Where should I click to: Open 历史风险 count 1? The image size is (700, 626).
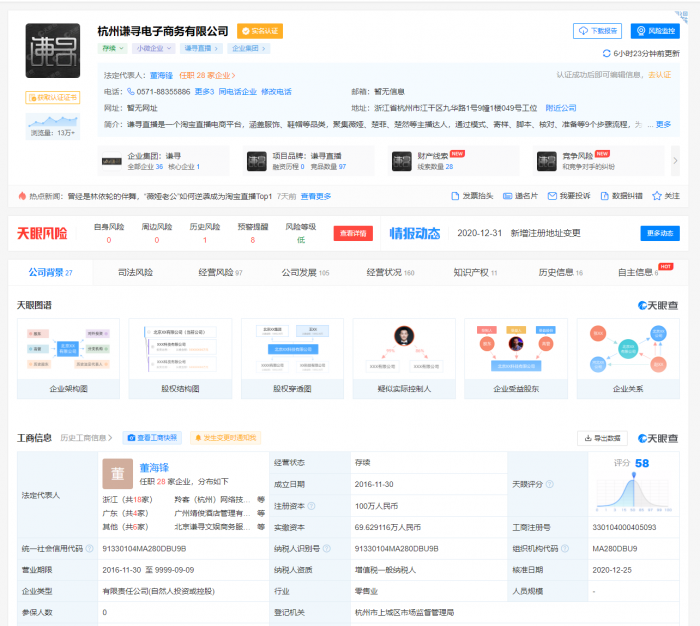[205, 240]
